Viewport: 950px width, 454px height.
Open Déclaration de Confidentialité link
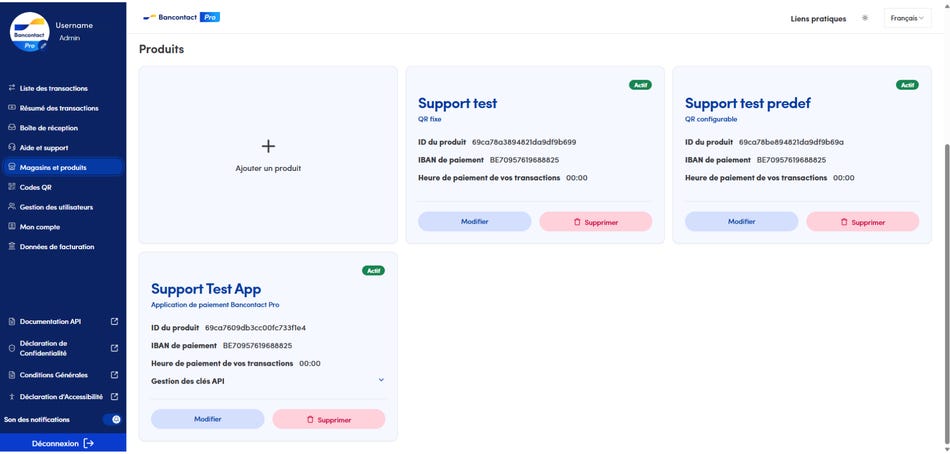click(43, 348)
